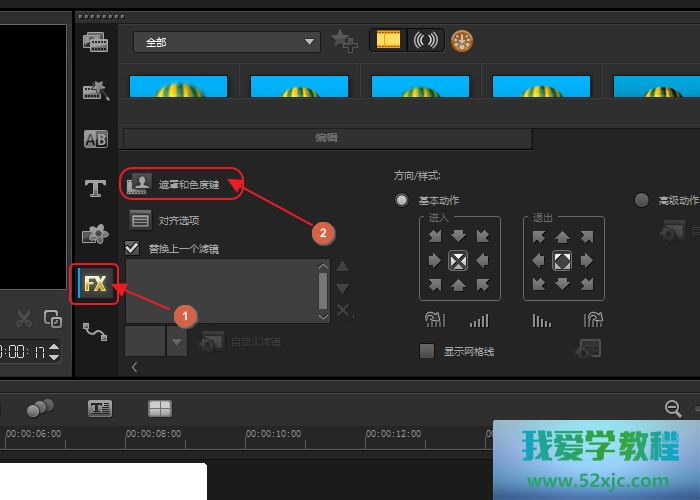Screen dimensions: 700x500
Task: Select 基本动作 radio button
Action: 402,200
